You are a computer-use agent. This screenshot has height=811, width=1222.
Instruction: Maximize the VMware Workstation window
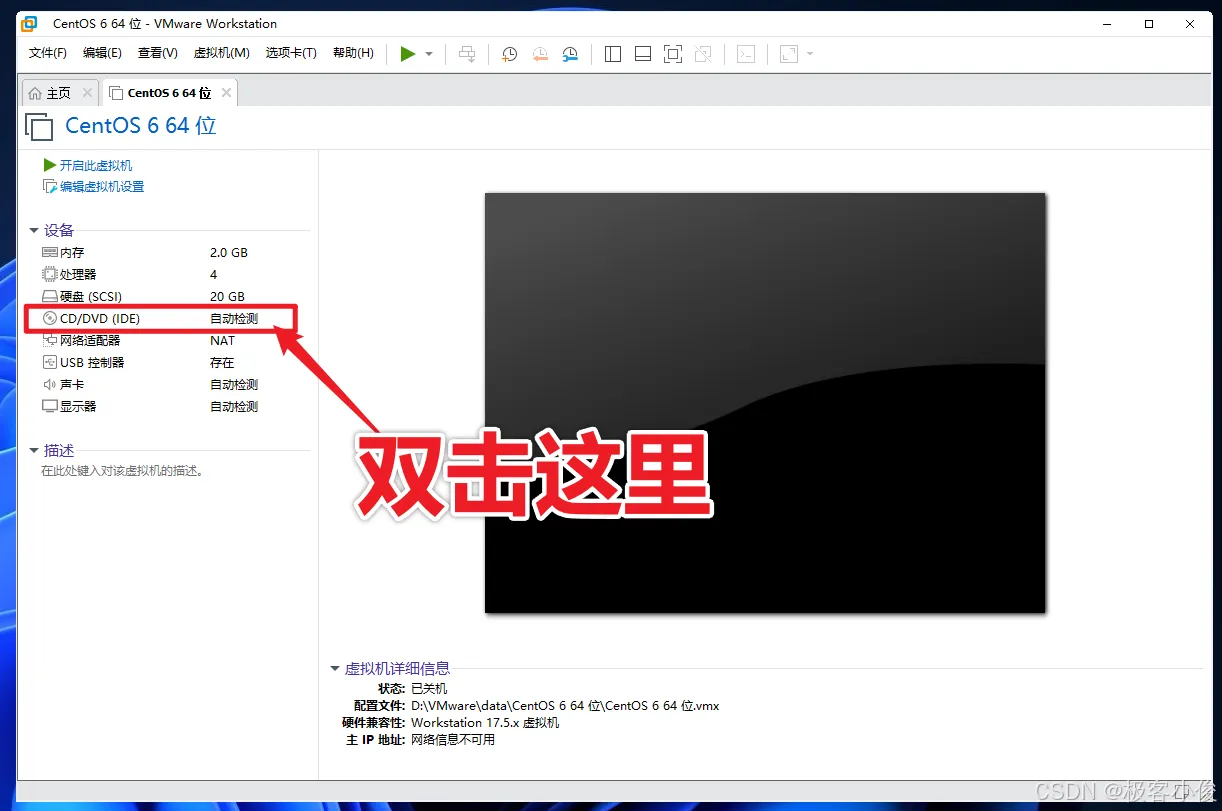pyautogui.click(x=1149, y=23)
